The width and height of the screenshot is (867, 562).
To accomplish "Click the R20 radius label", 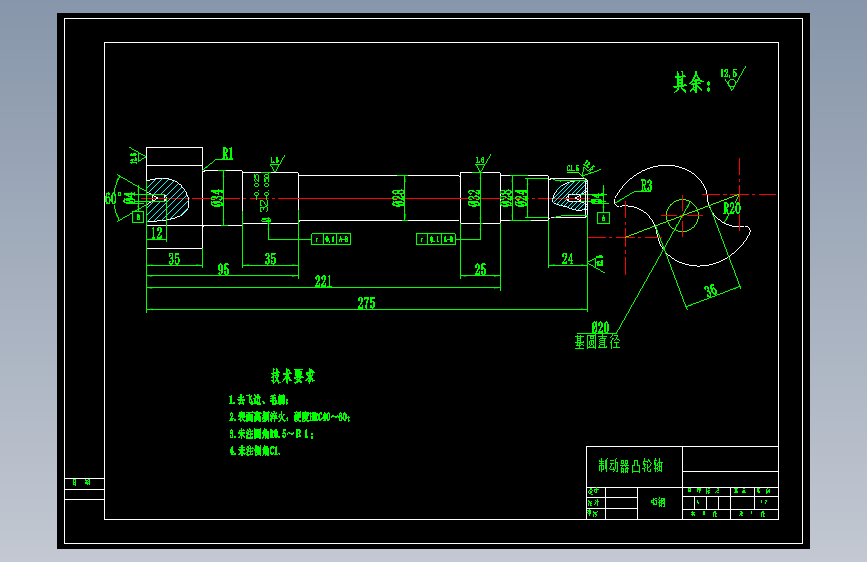I will point(732,209).
